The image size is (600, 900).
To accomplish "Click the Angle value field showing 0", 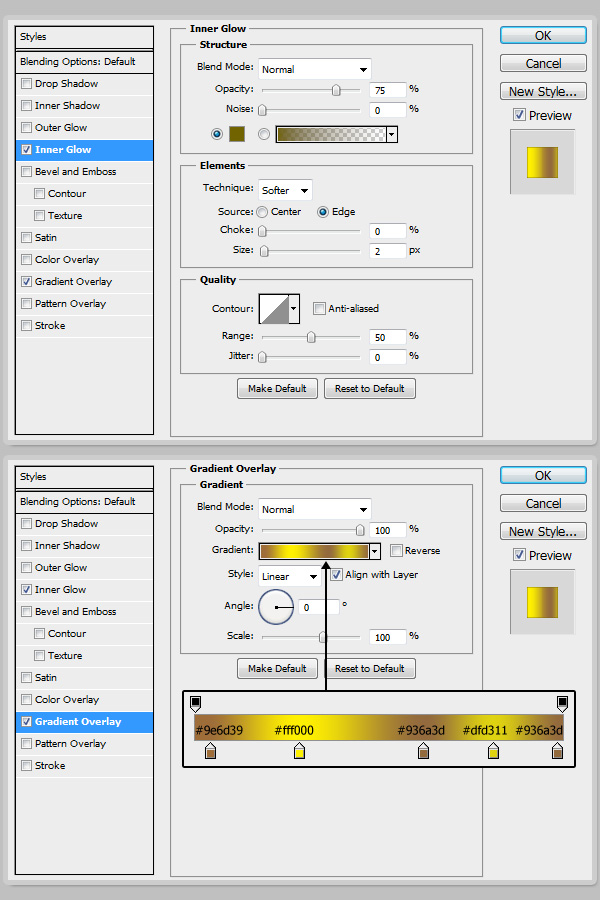I will (320, 607).
